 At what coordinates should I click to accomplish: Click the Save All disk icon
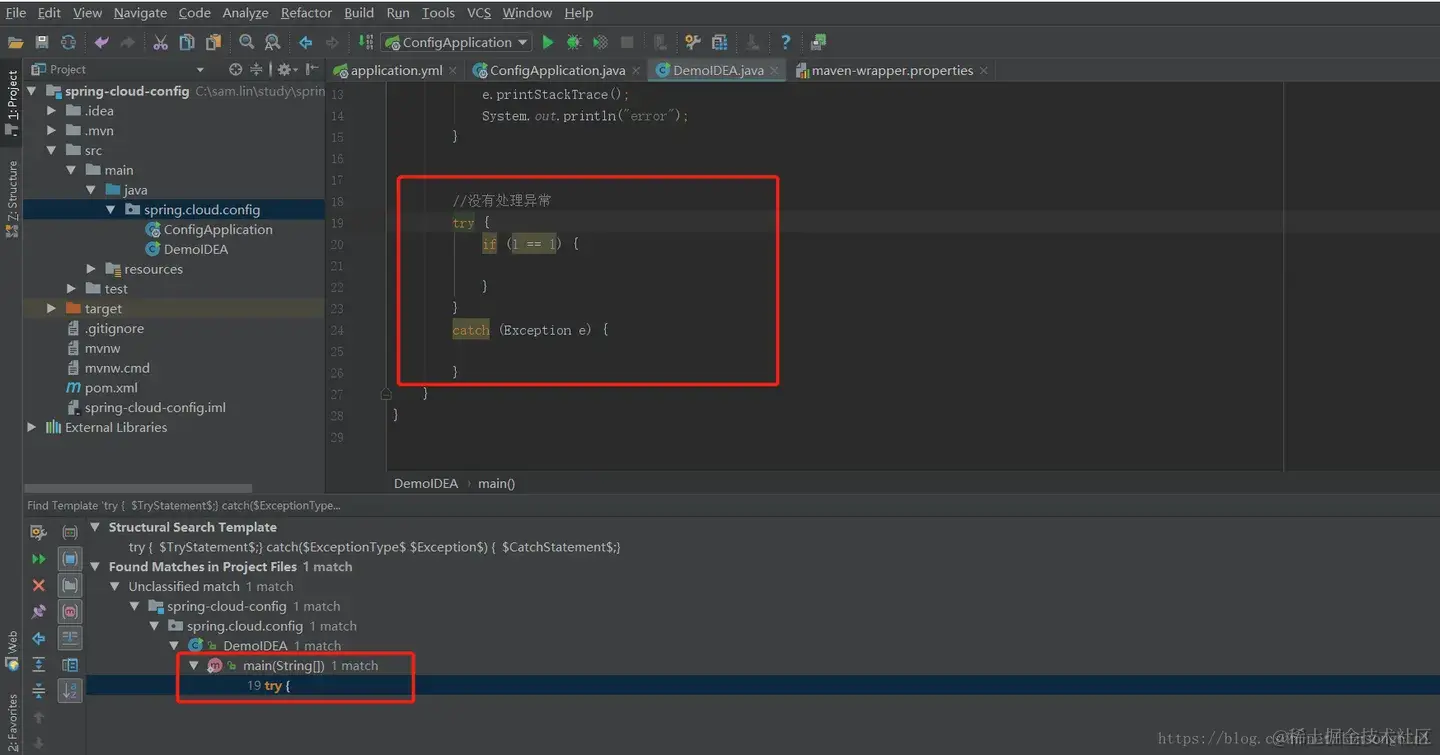(x=42, y=42)
